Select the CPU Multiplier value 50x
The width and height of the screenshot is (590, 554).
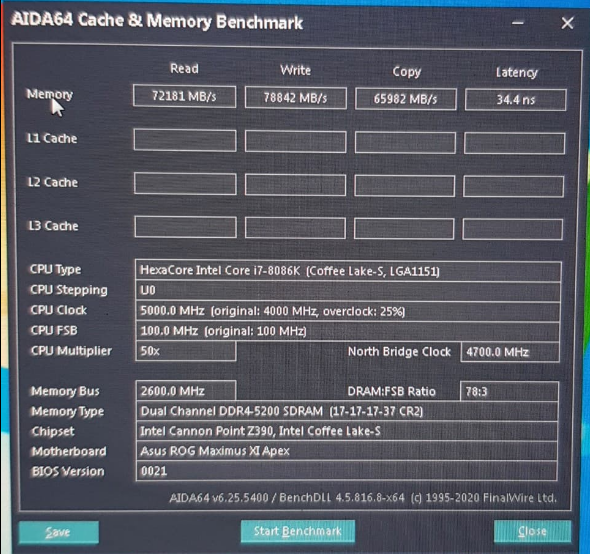pyautogui.click(x=186, y=351)
